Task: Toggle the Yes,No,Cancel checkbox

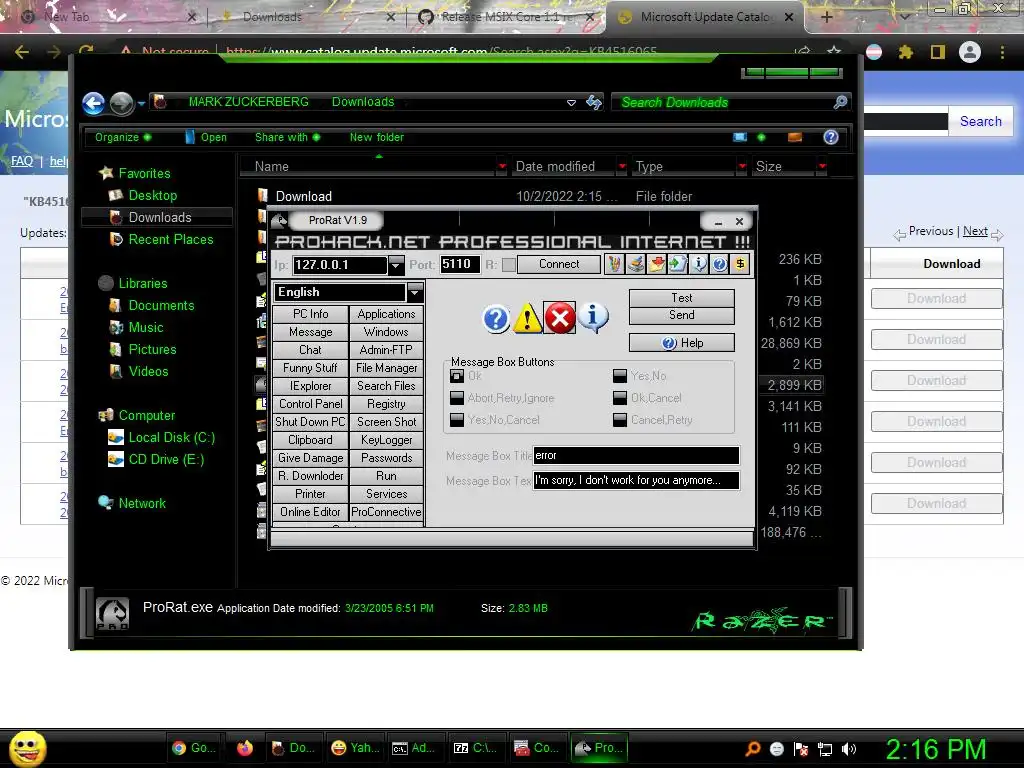Action: tap(457, 419)
